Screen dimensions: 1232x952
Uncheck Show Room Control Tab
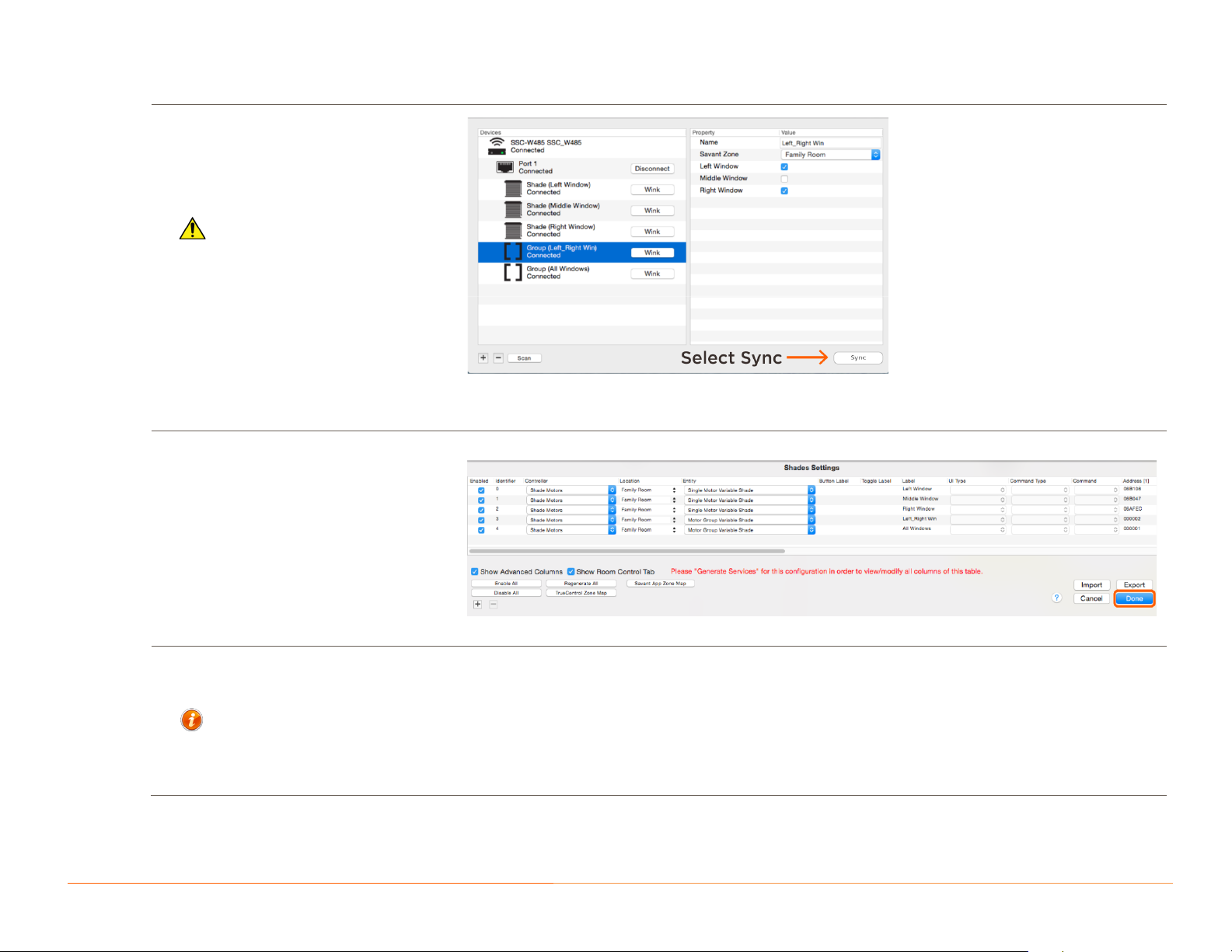pos(571,572)
